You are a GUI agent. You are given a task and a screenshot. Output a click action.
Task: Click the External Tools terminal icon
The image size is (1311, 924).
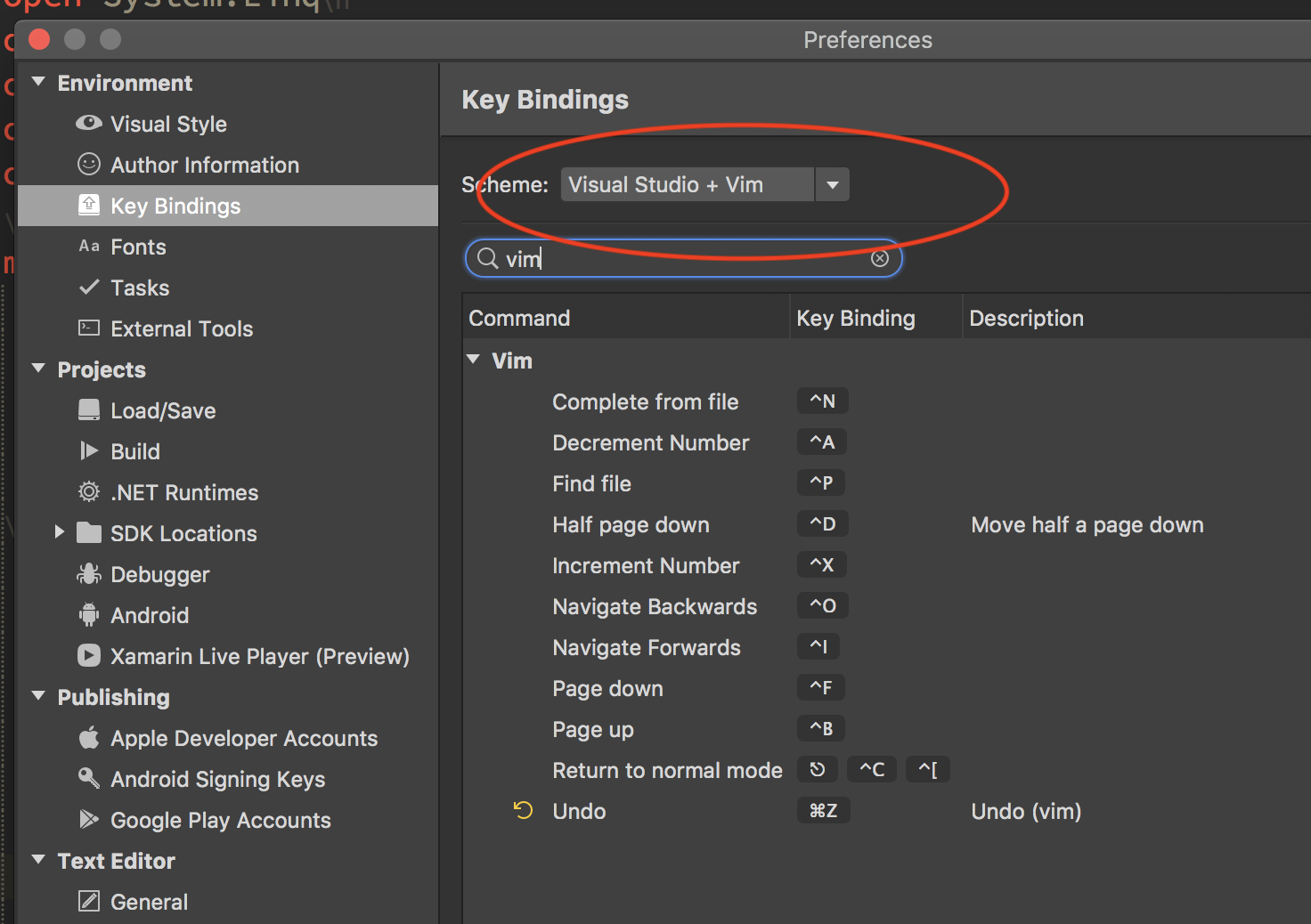[x=89, y=328]
